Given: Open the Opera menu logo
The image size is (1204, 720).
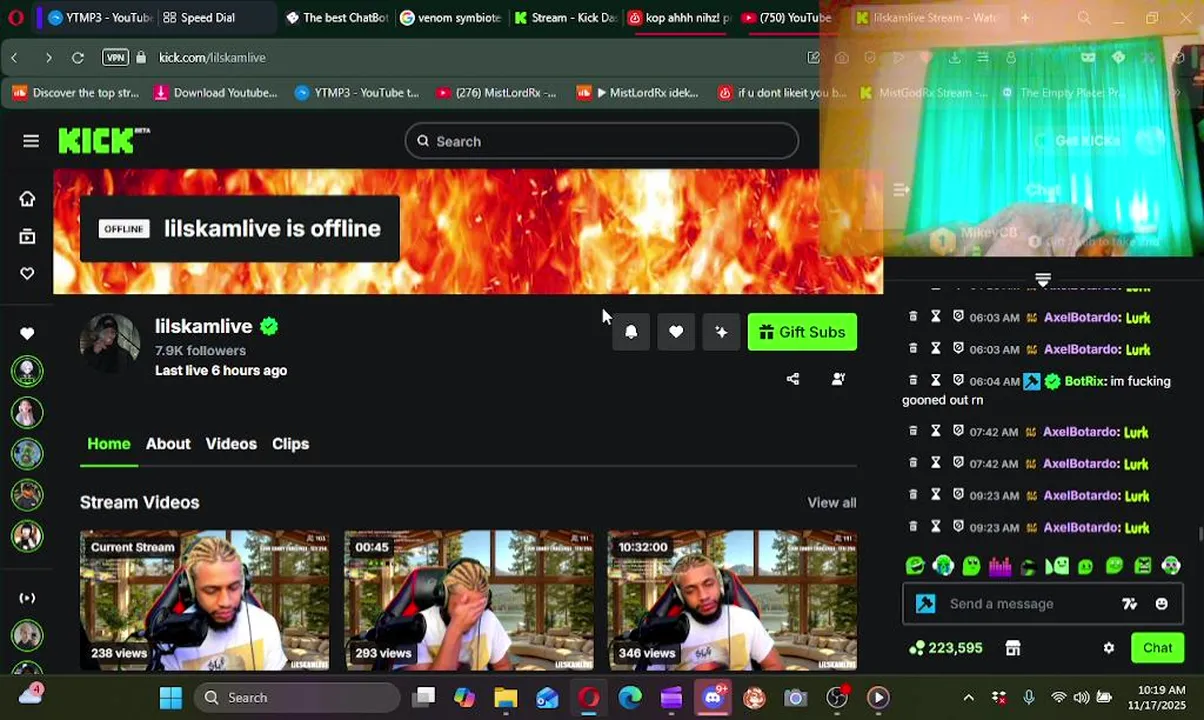Looking at the screenshot, I should [x=15, y=17].
